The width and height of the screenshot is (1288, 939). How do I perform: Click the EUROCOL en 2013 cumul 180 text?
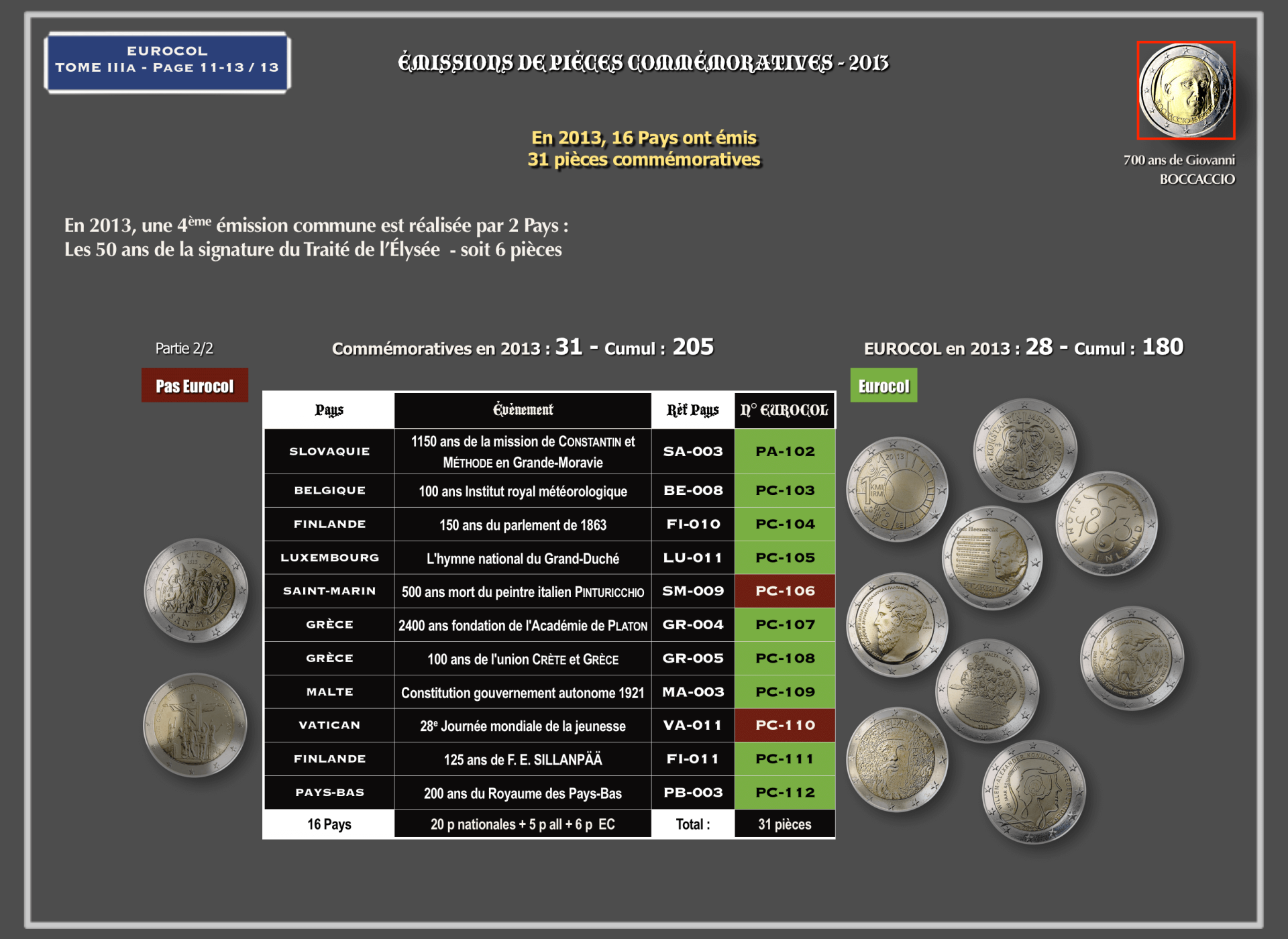pos(1024,347)
